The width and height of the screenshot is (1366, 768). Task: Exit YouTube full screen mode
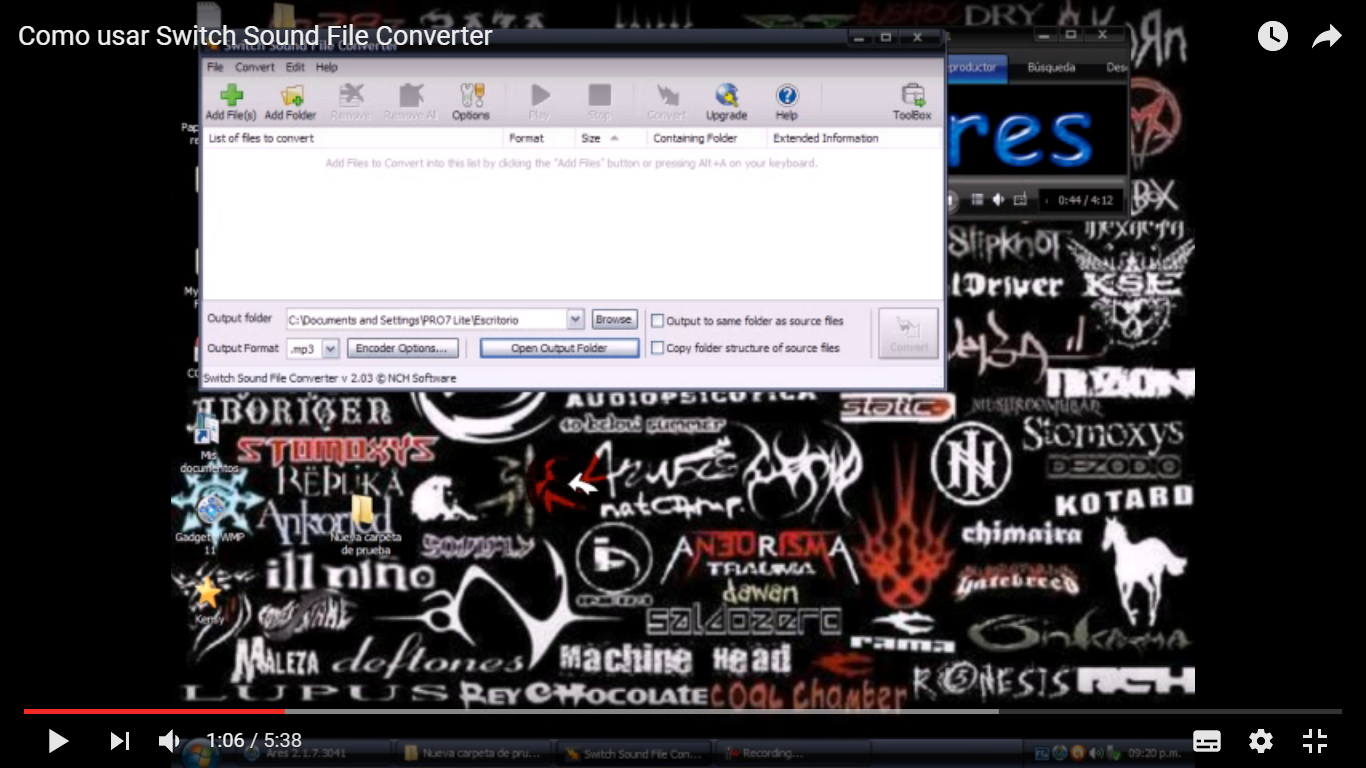[x=1315, y=741]
